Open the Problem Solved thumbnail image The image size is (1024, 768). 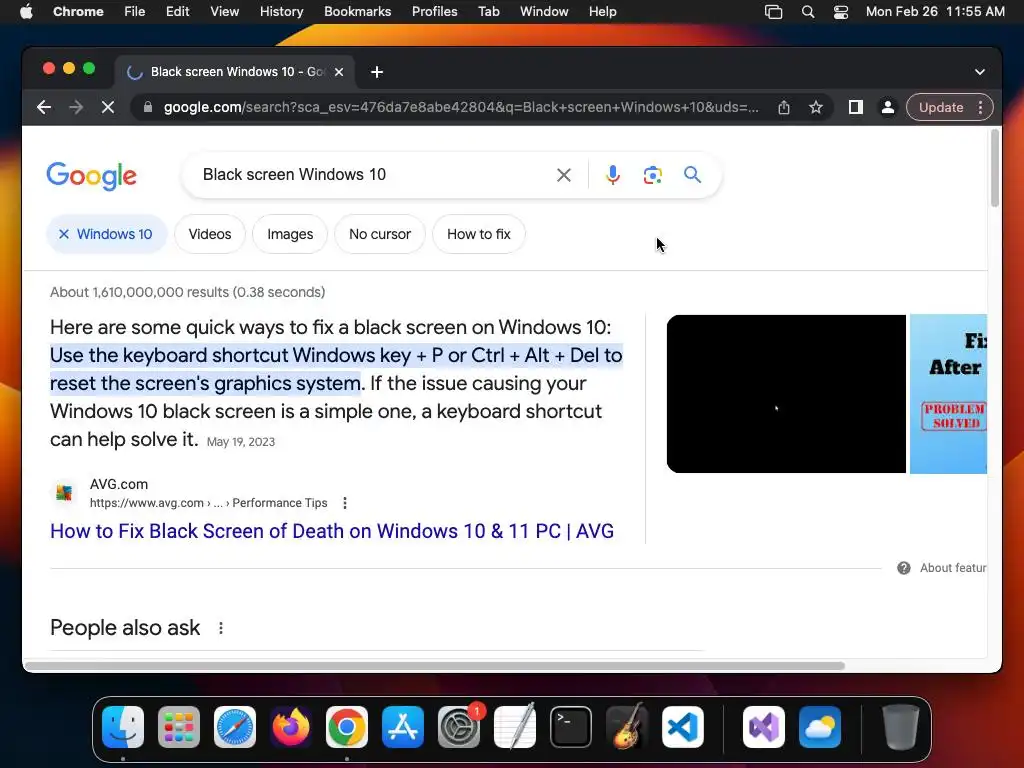click(948, 394)
